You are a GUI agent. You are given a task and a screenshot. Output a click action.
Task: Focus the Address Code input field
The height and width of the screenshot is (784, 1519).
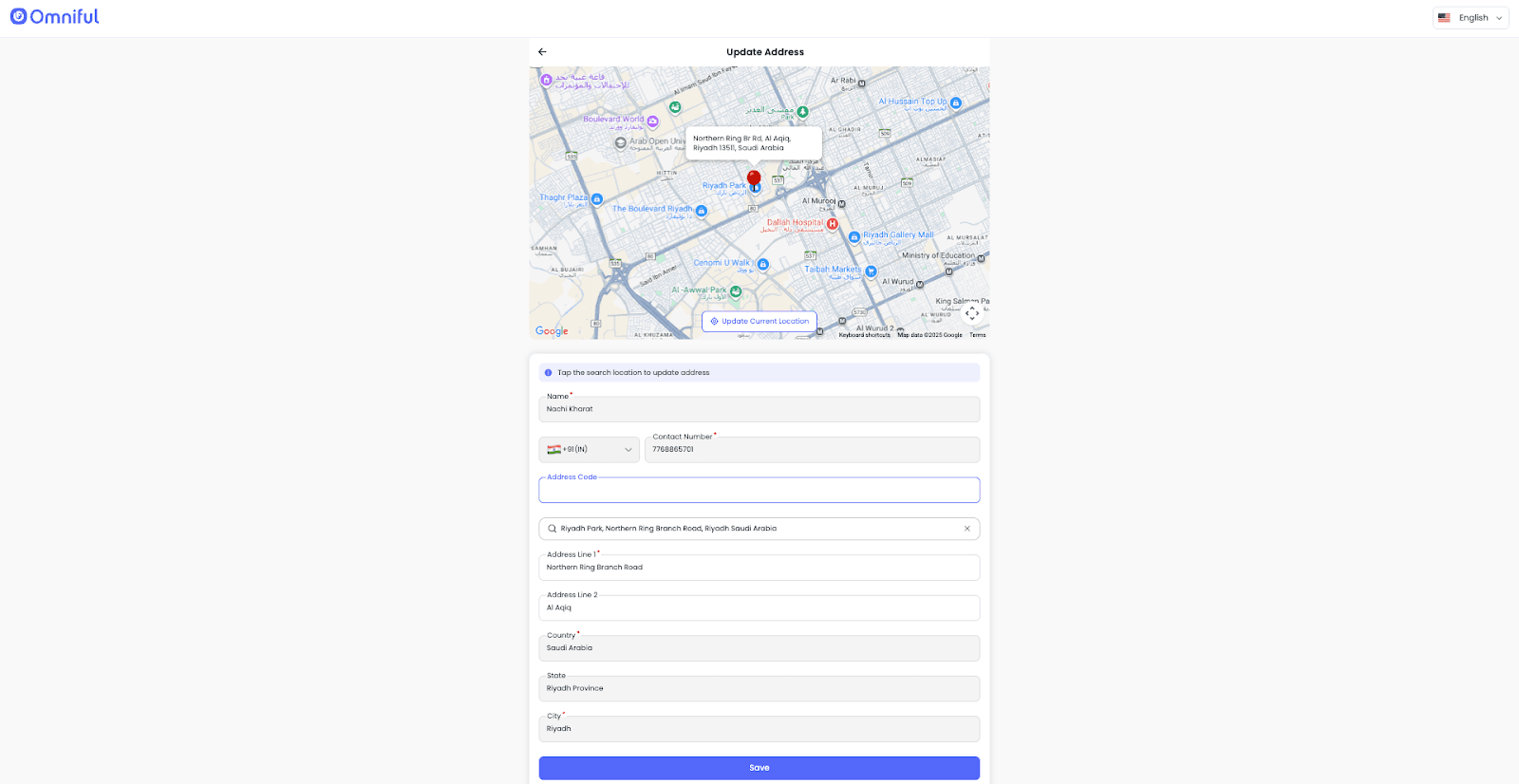point(759,491)
